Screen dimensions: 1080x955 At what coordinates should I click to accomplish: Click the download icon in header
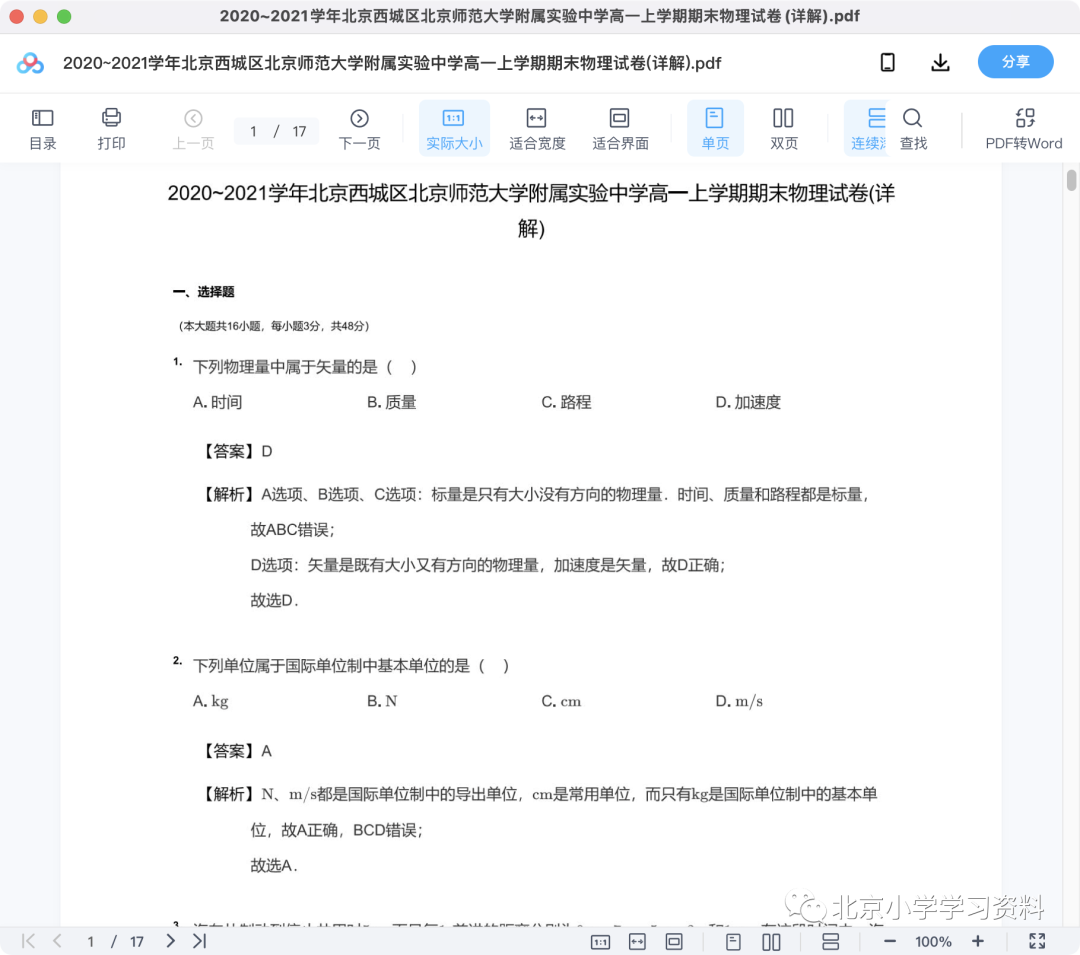940,63
